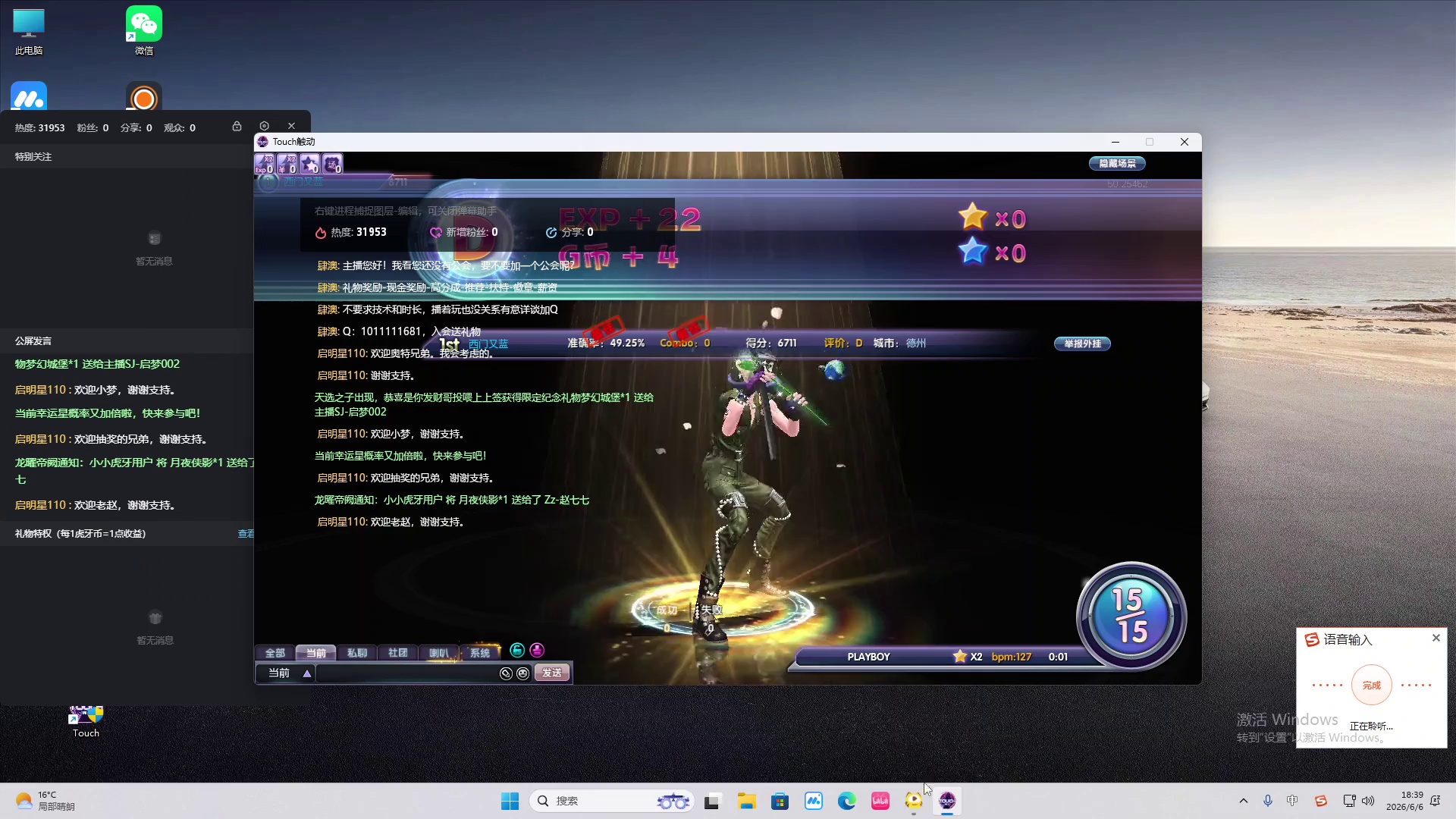Open the 微信 WeChat desktop shortcut
1456x819 pixels.
[144, 30]
